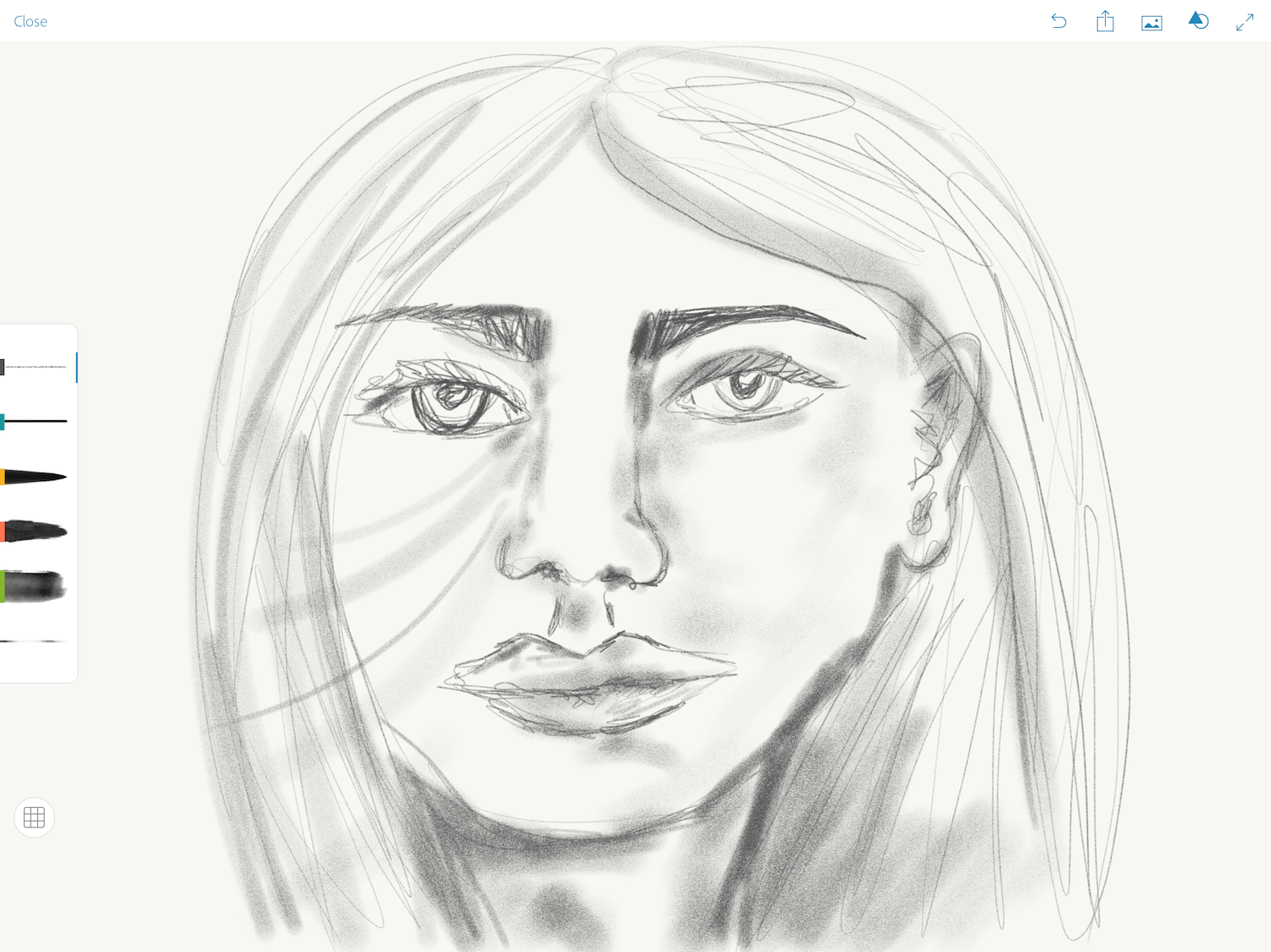Viewport: 1271px width, 952px height.
Task: Enter fullscreen drawing mode
Action: click(1245, 21)
